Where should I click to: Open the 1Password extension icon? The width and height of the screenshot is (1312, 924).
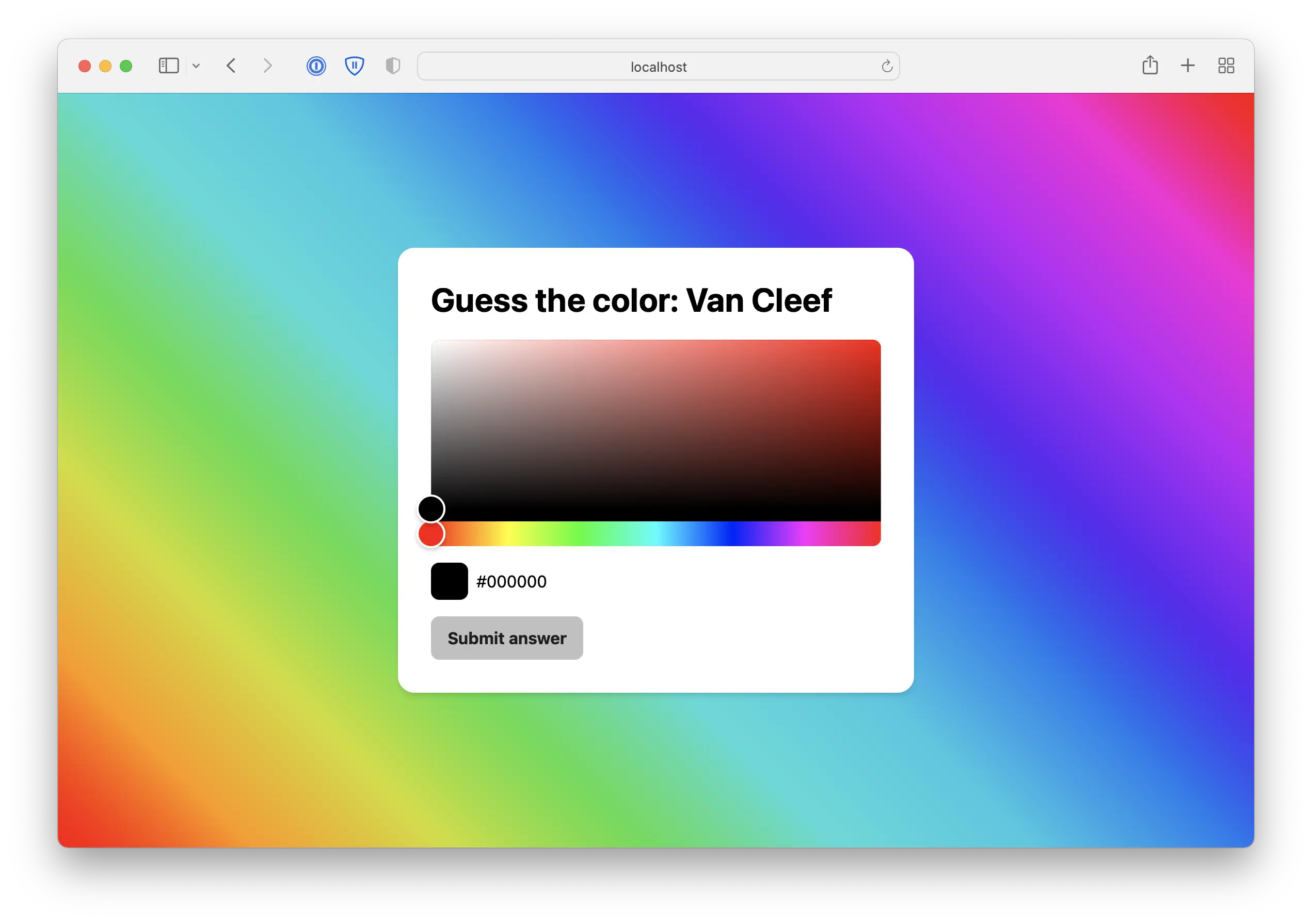316,66
